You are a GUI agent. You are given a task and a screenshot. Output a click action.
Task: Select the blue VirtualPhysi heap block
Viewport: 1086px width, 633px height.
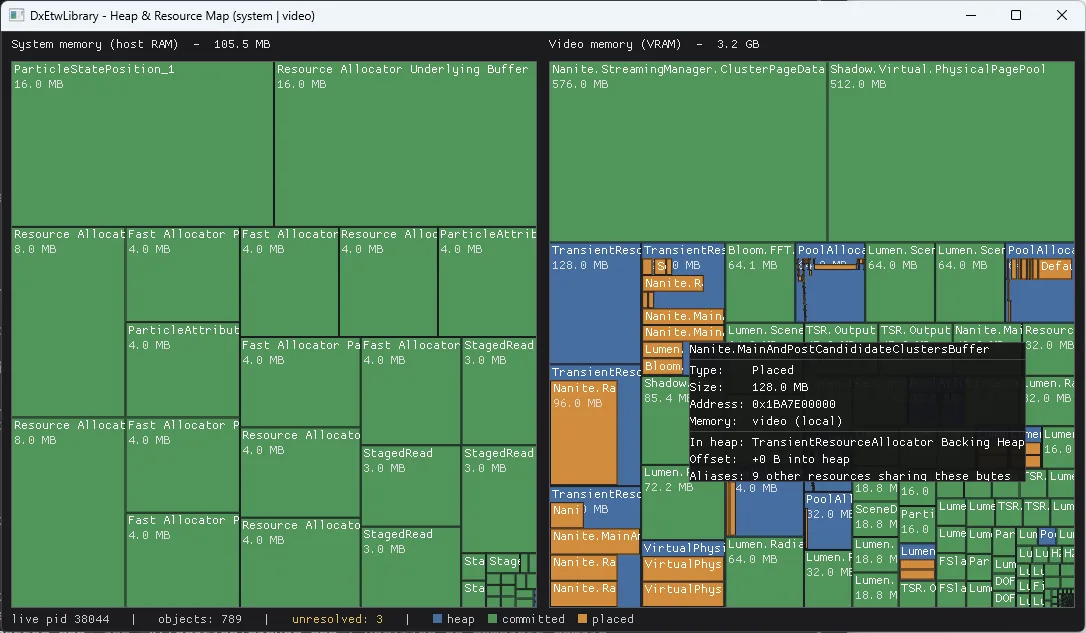[x=683, y=548]
